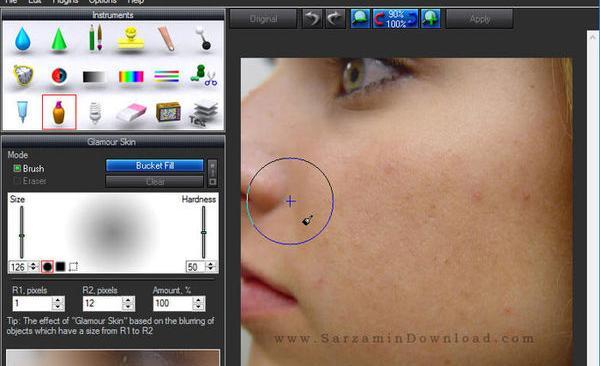This screenshot has height=366, width=600.
Task: Click the Size value spinner arrows
Action: [x=33, y=266]
